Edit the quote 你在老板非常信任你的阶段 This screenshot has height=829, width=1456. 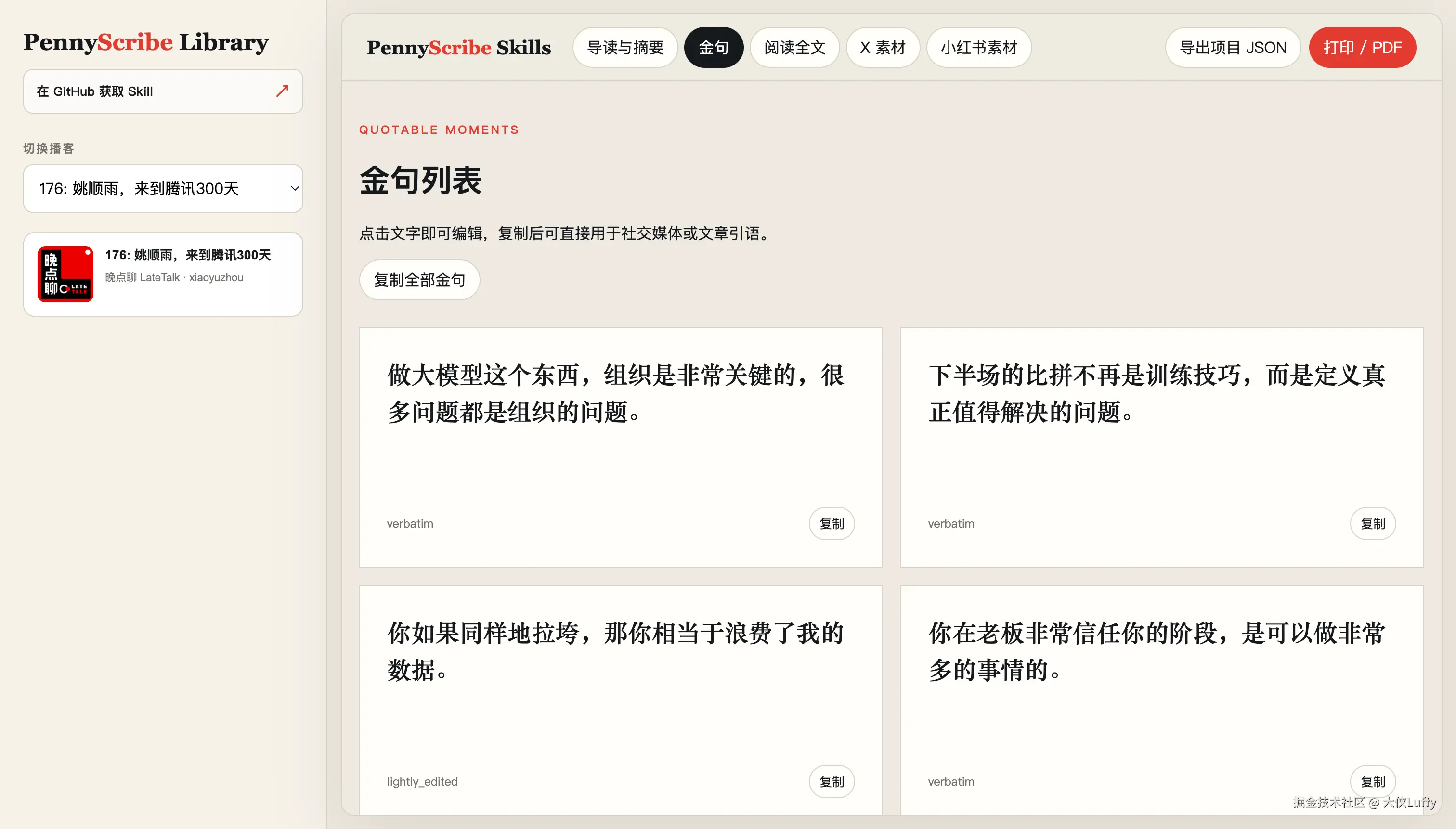1157,651
